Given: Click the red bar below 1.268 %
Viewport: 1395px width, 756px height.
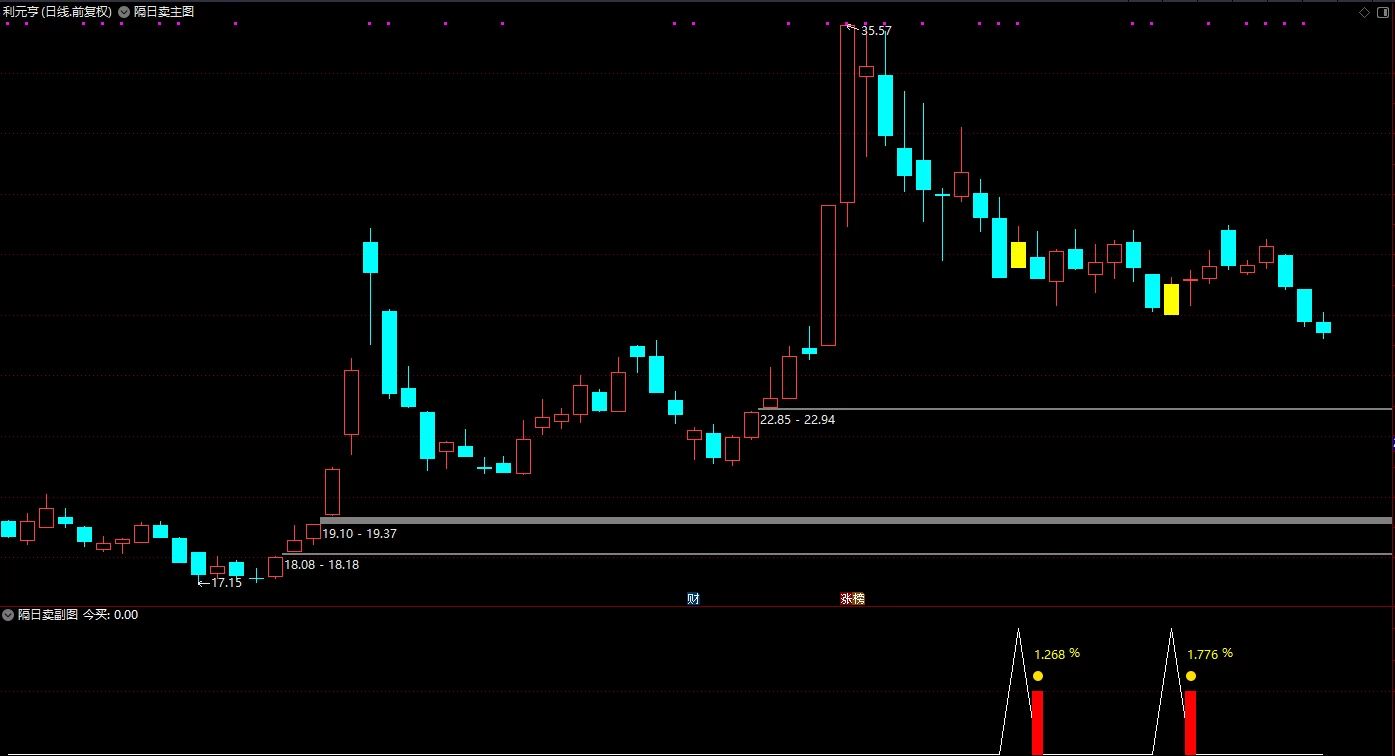Looking at the screenshot, I should (x=1038, y=722).
